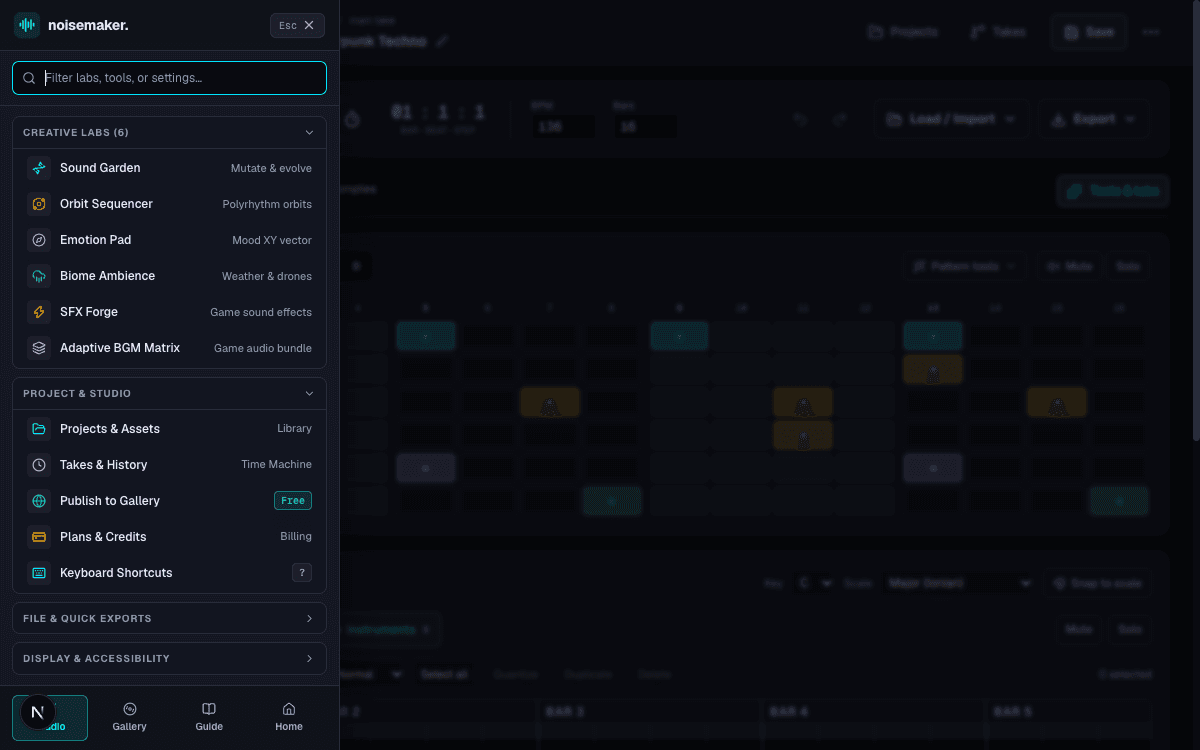This screenshot has width=1200, height=750.
Task: Click the Snap to scale button
Action: coord(1096,583)
